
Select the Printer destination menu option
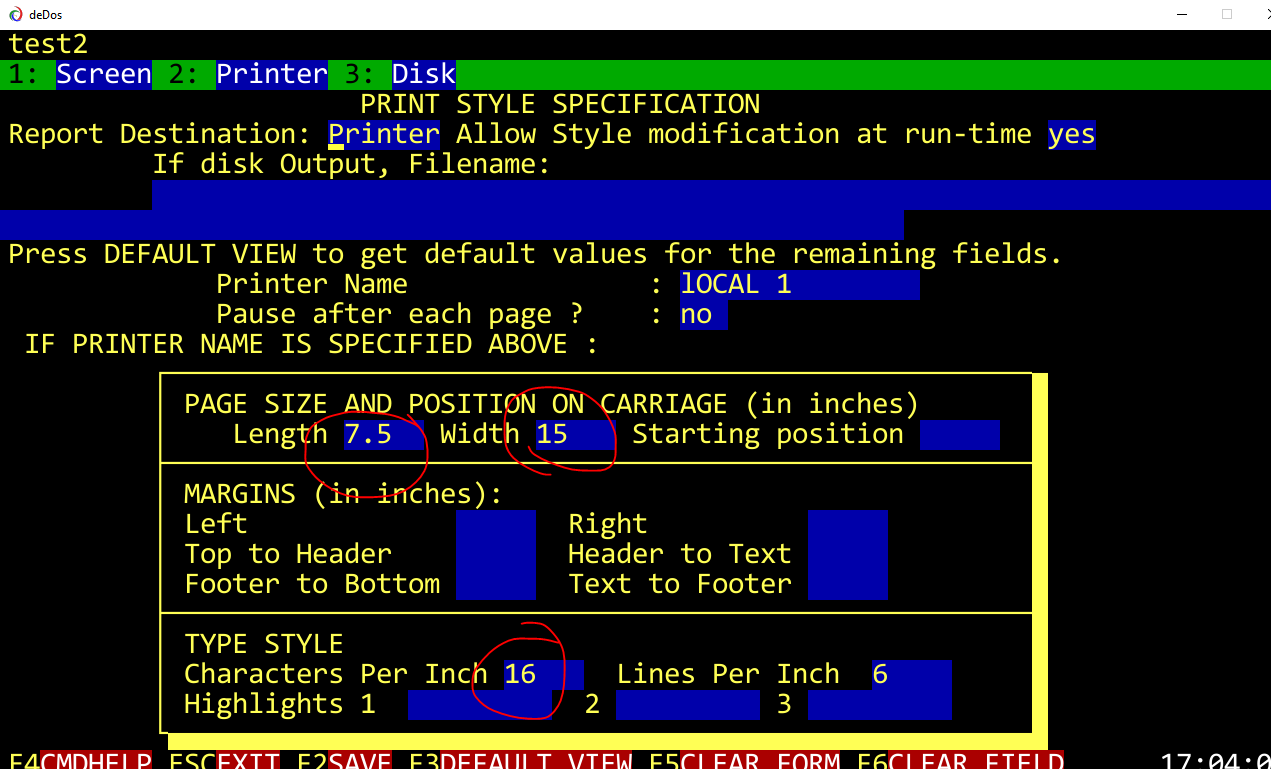click(272, 75)
